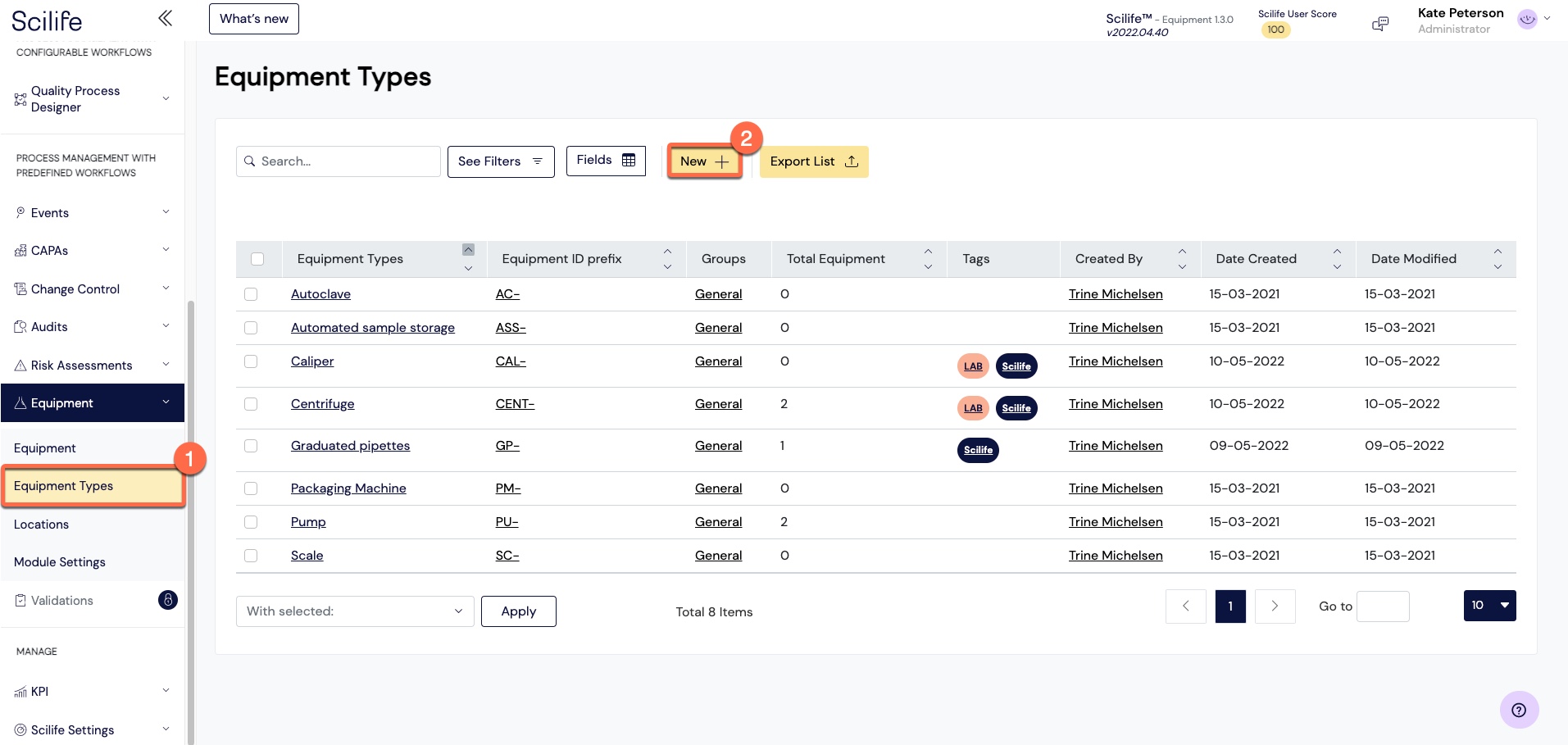Screen dimensions: 1568x745
Task: Click the Scilife Settings gear icon
Action: coord(20,729)
